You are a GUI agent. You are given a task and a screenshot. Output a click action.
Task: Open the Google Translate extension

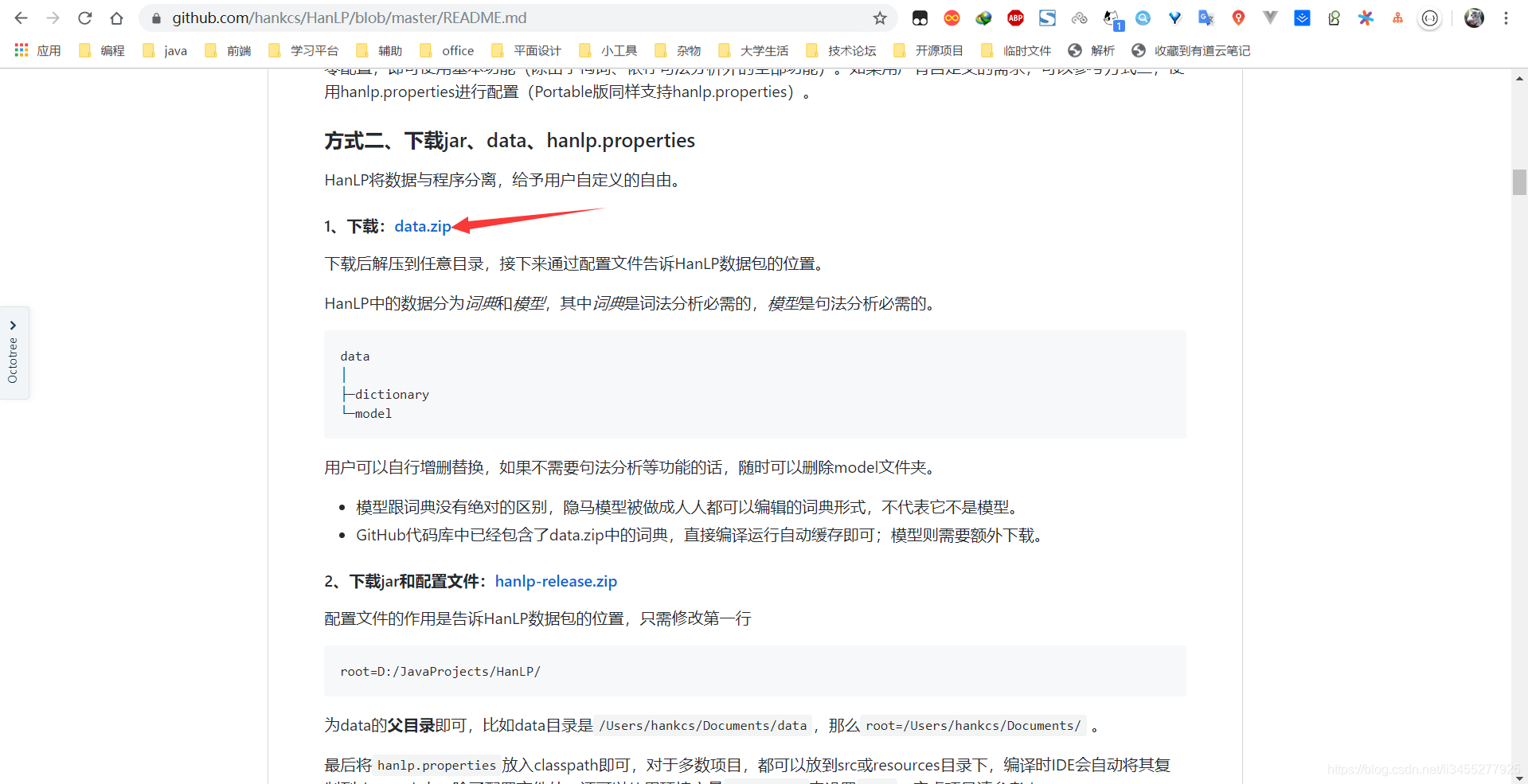tap(1206, 18)
